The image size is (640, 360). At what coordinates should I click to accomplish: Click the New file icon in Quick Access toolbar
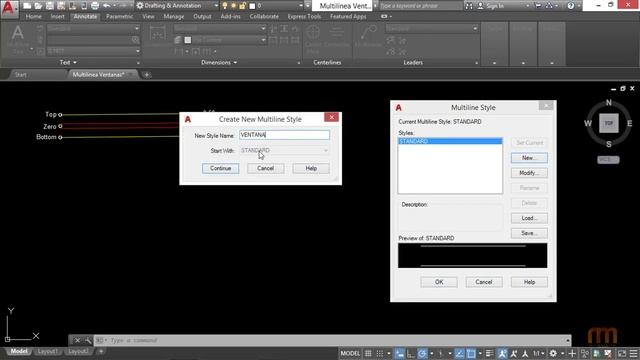(x=27, y=6)
